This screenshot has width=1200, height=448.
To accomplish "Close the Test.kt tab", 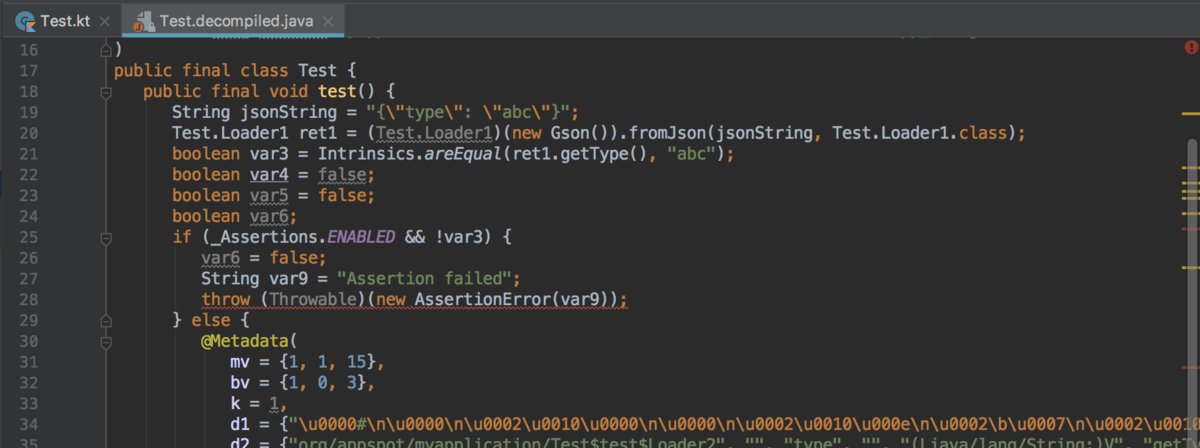I will (x=105, y=20).
